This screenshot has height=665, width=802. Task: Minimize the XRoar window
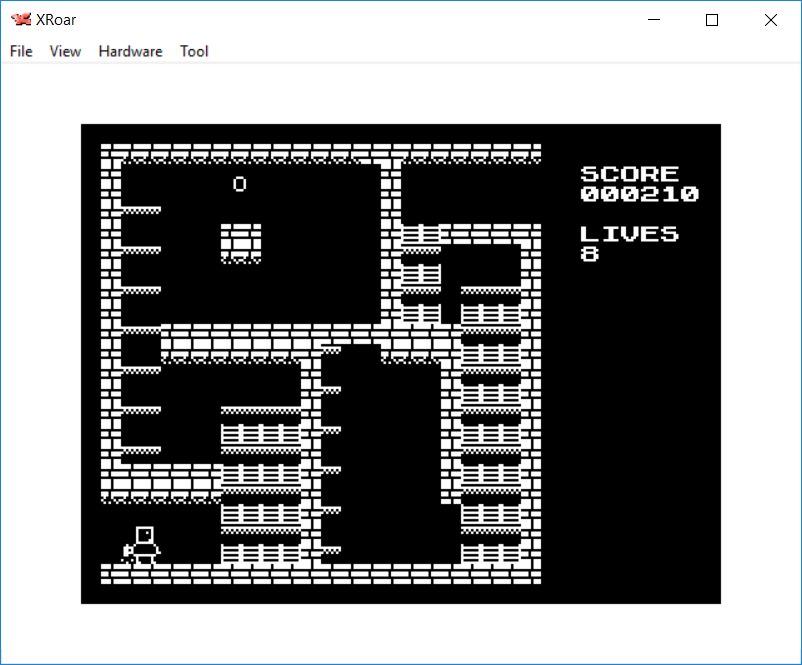[x=655, y=20]
